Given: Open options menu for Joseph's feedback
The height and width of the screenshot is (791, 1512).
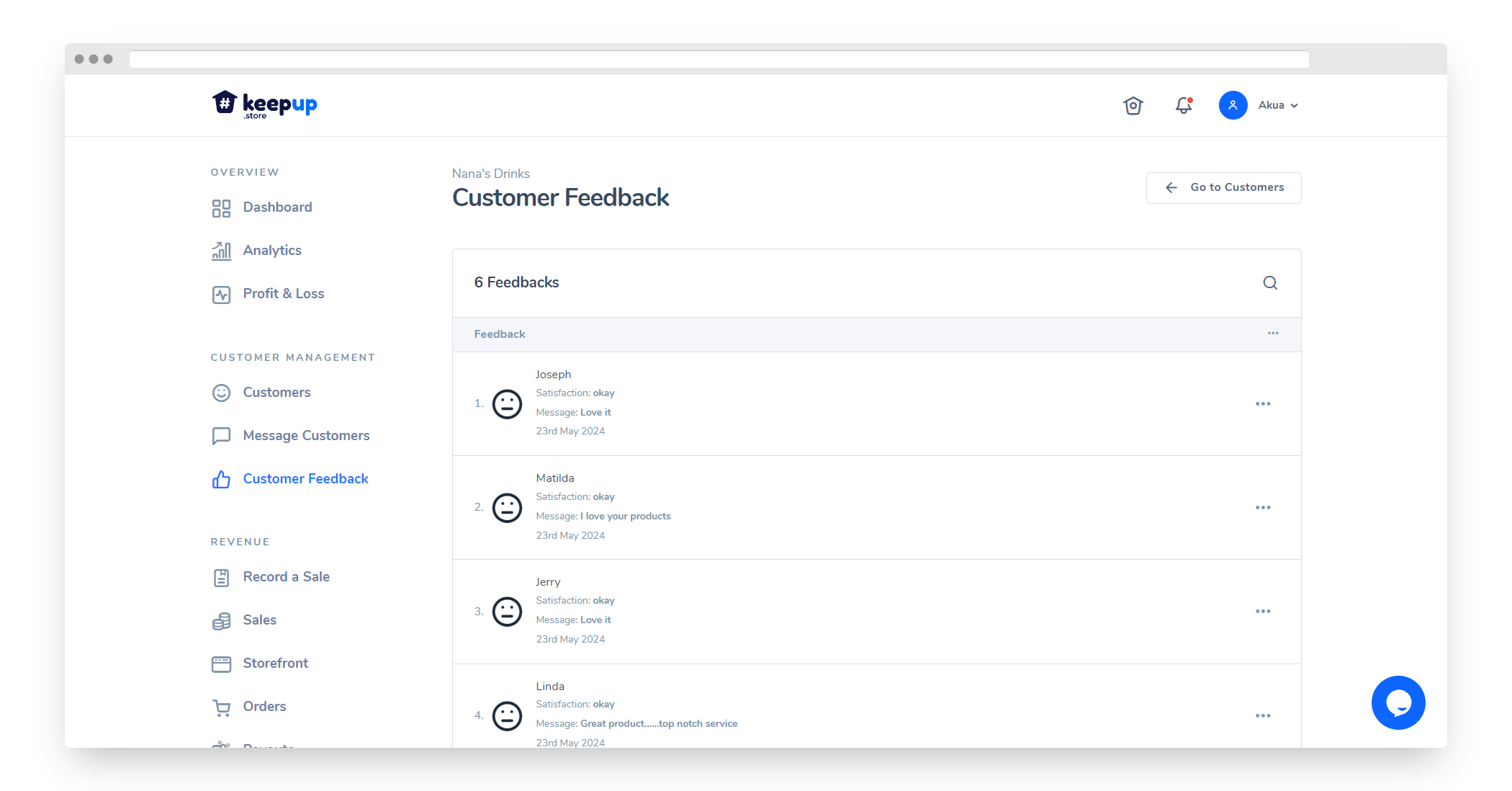Looking at the screenshot, I should 1263,404.
